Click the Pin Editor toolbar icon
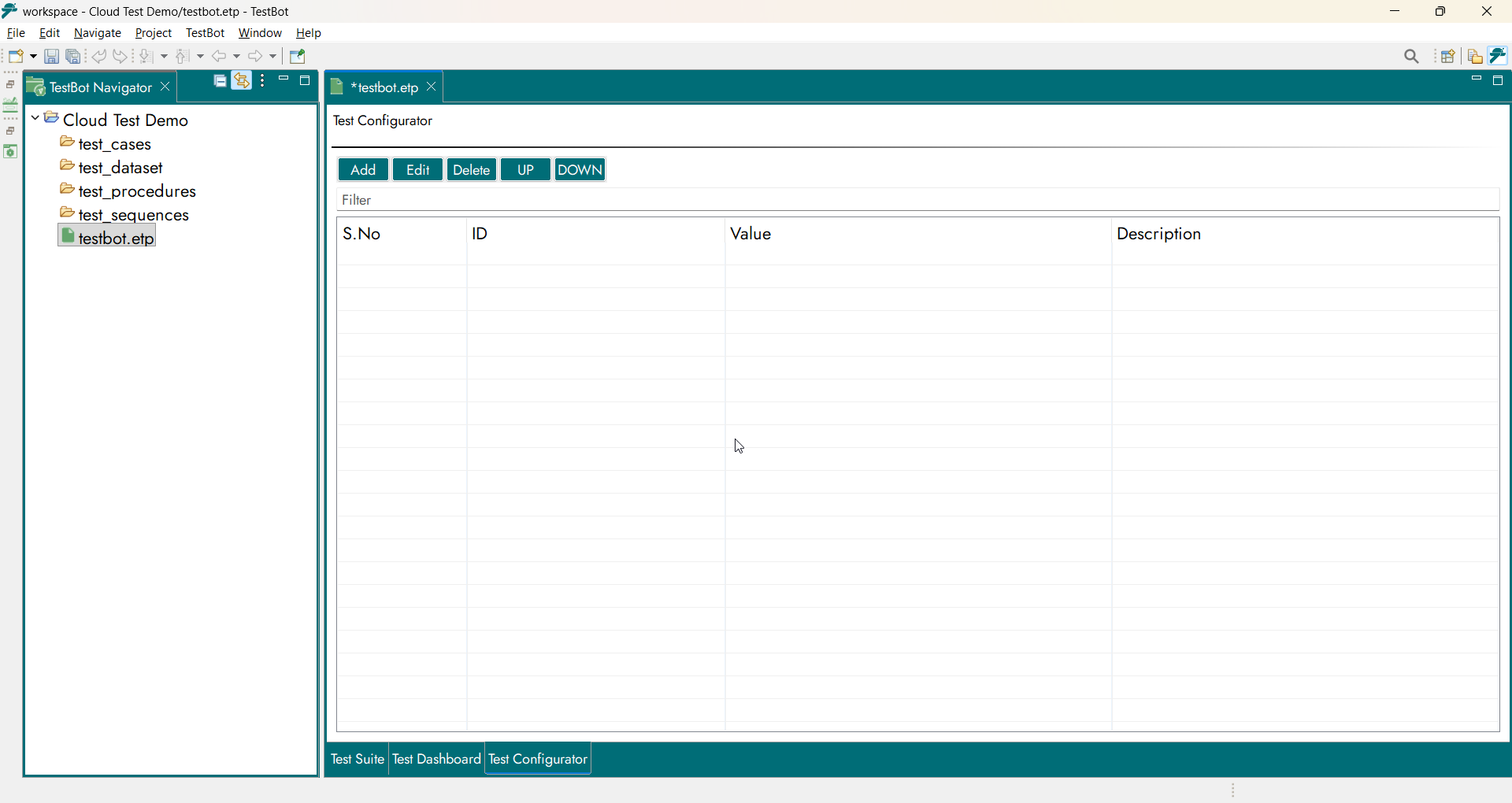This screenshot has width=1512, height=803. [x=298, y=57]
